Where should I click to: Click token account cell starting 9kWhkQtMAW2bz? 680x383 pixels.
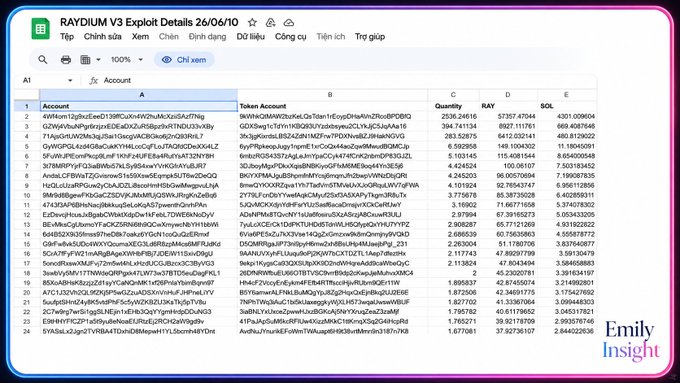(x=333, y=117)
